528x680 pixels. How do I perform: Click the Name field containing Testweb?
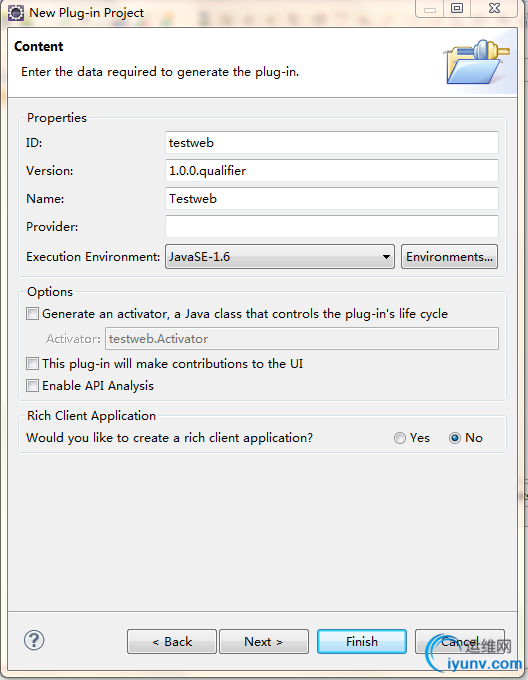pos(332,199)
